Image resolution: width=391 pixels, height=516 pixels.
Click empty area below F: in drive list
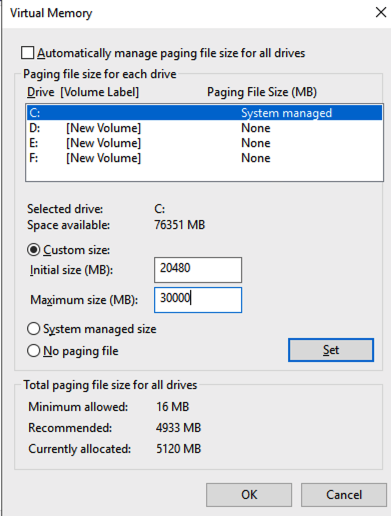click(x=204, y=173)
